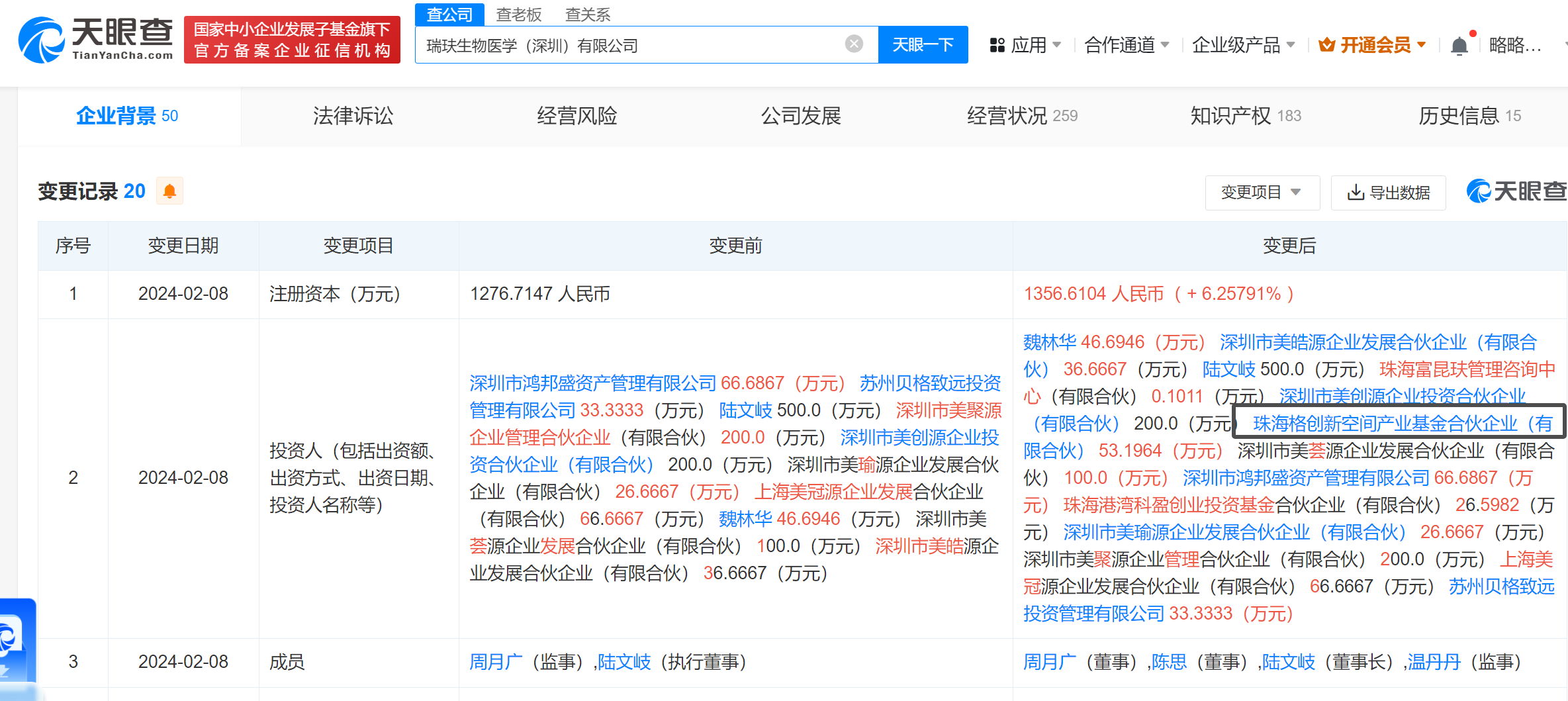Expand the 企业级产品 dropdown

tap(1243, 45)
